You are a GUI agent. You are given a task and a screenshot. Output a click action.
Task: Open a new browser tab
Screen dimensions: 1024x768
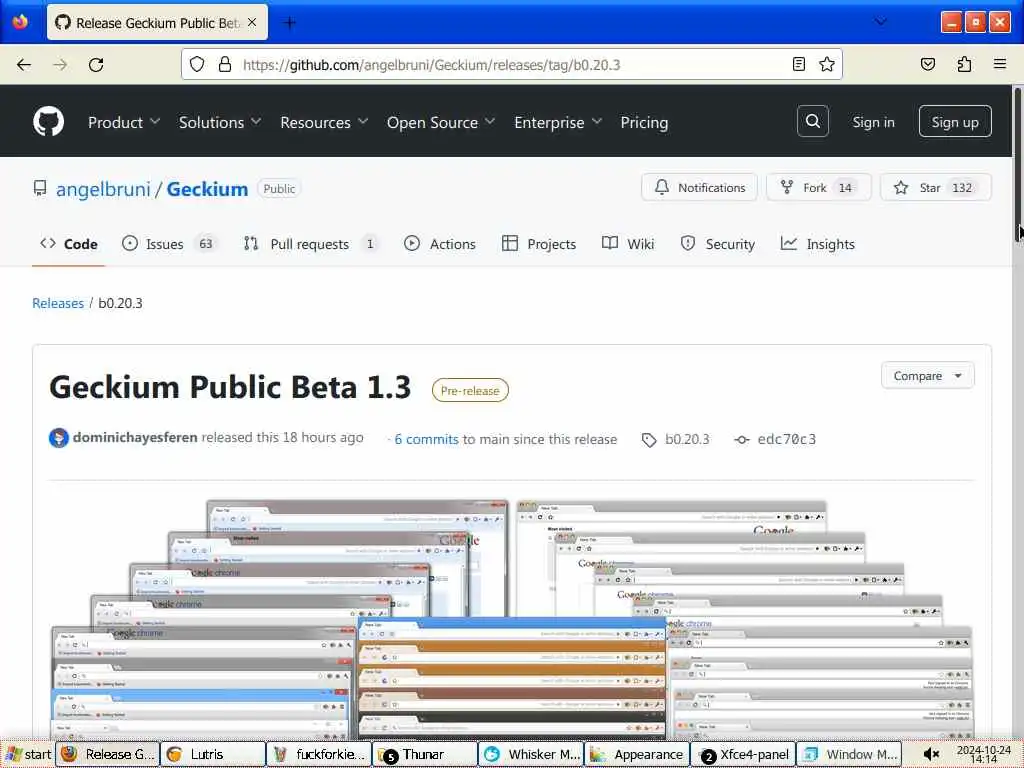point(289,23)
